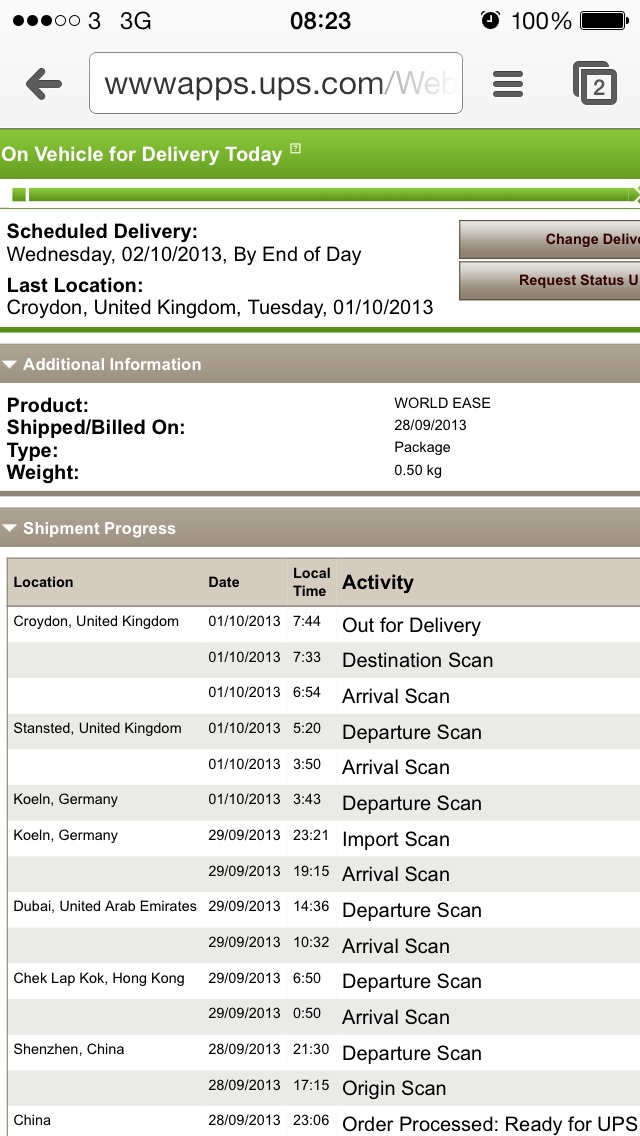640x1136 pixels.
Task: Tap the URL address field
Action: click(x=275, y=83)
